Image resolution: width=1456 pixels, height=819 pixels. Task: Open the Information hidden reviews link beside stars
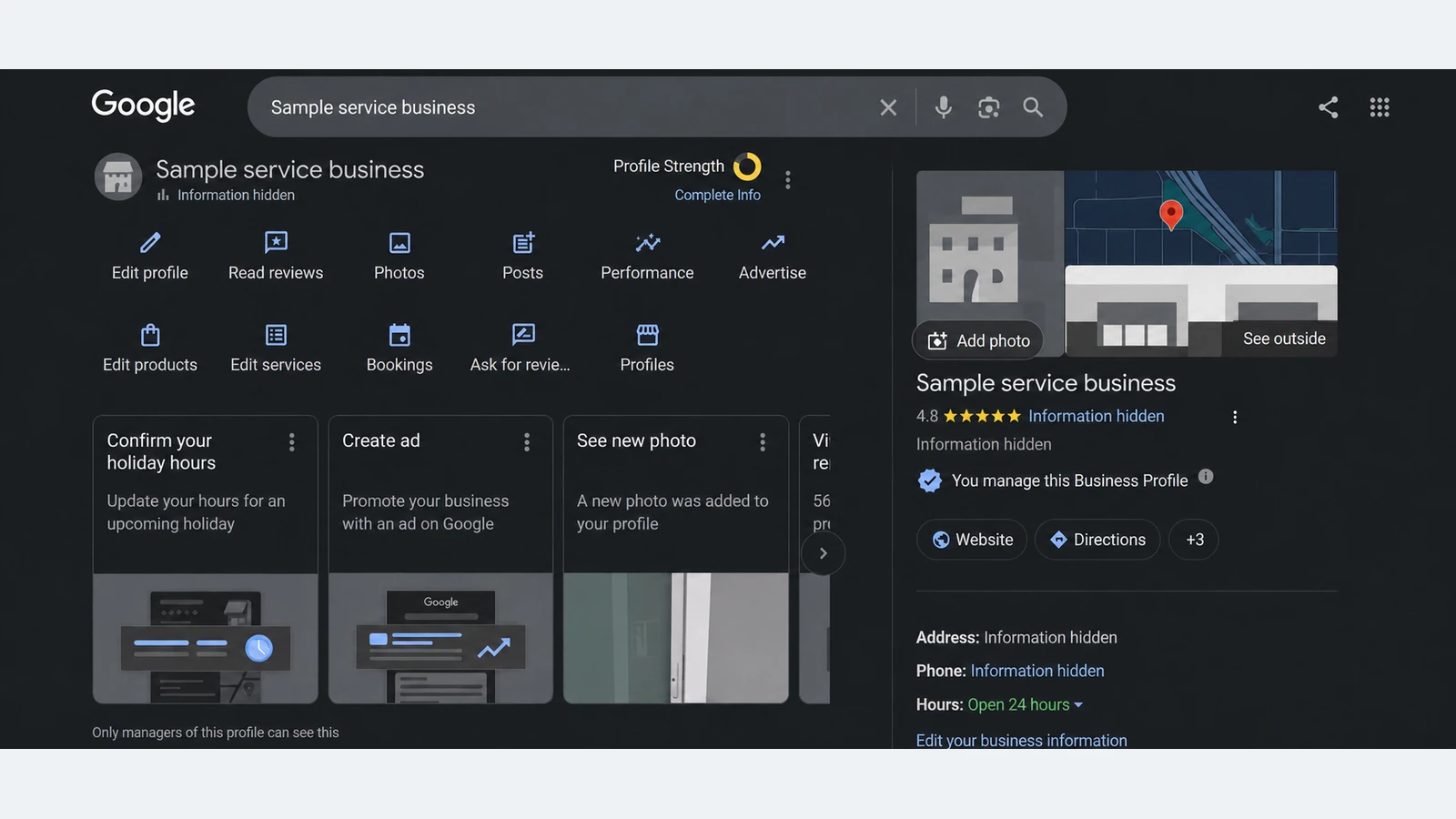tap(1097, 416)
